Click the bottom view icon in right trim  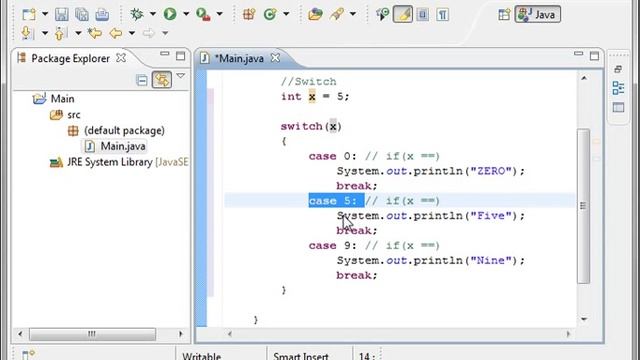click(x=618, y=107)
